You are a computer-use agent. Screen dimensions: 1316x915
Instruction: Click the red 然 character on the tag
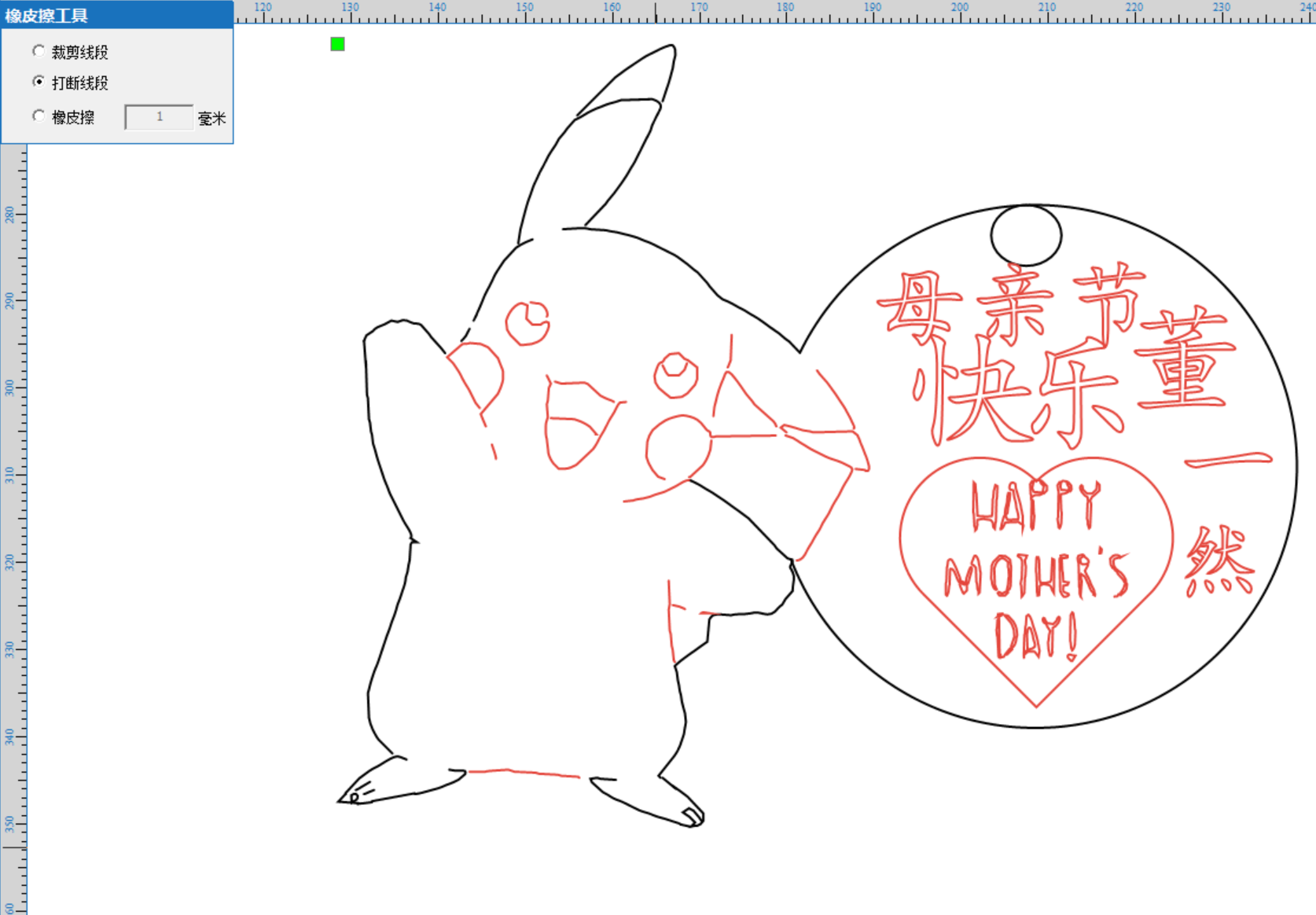(x=1219, y=561)
